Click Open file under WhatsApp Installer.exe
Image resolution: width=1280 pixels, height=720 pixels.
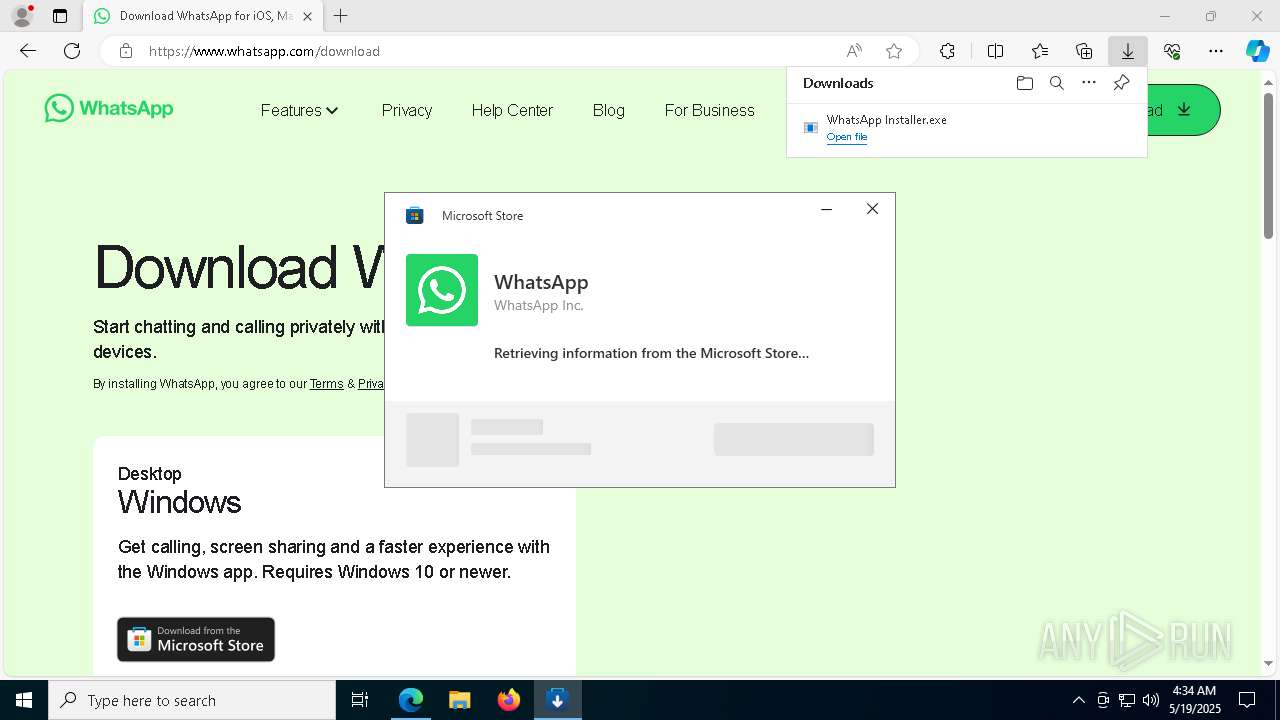click(847, 137)
